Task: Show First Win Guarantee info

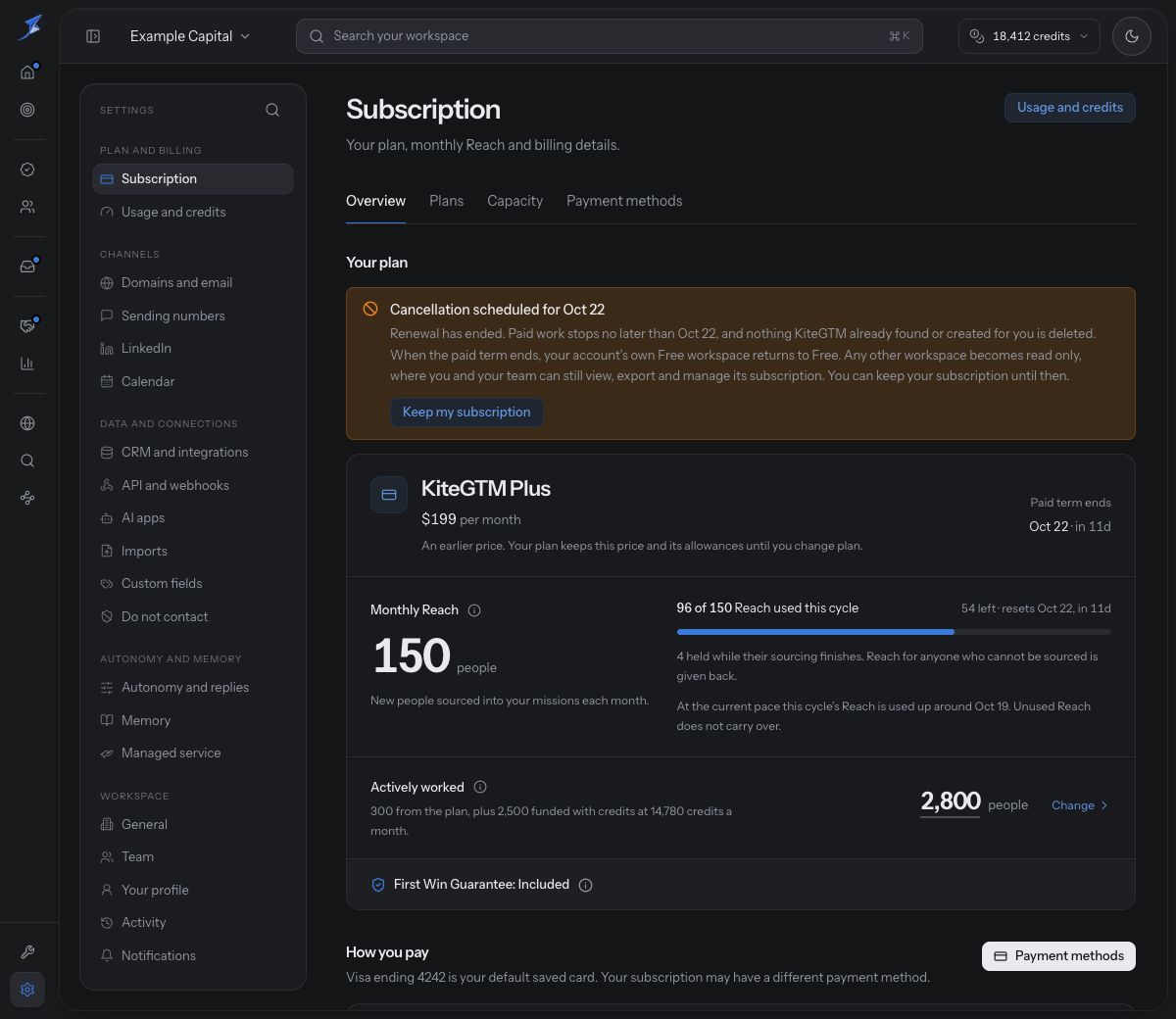Action: point(586,885)
